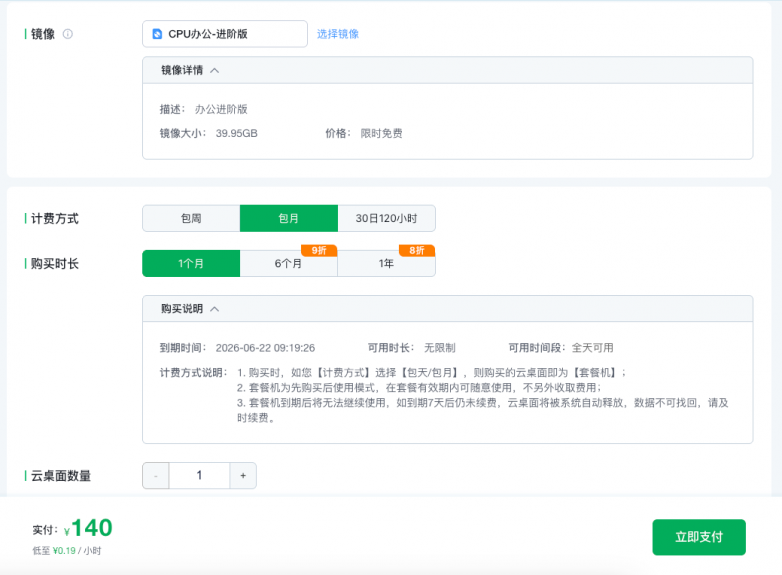Choose the 6个月 purchase duration

coord(289,263)
